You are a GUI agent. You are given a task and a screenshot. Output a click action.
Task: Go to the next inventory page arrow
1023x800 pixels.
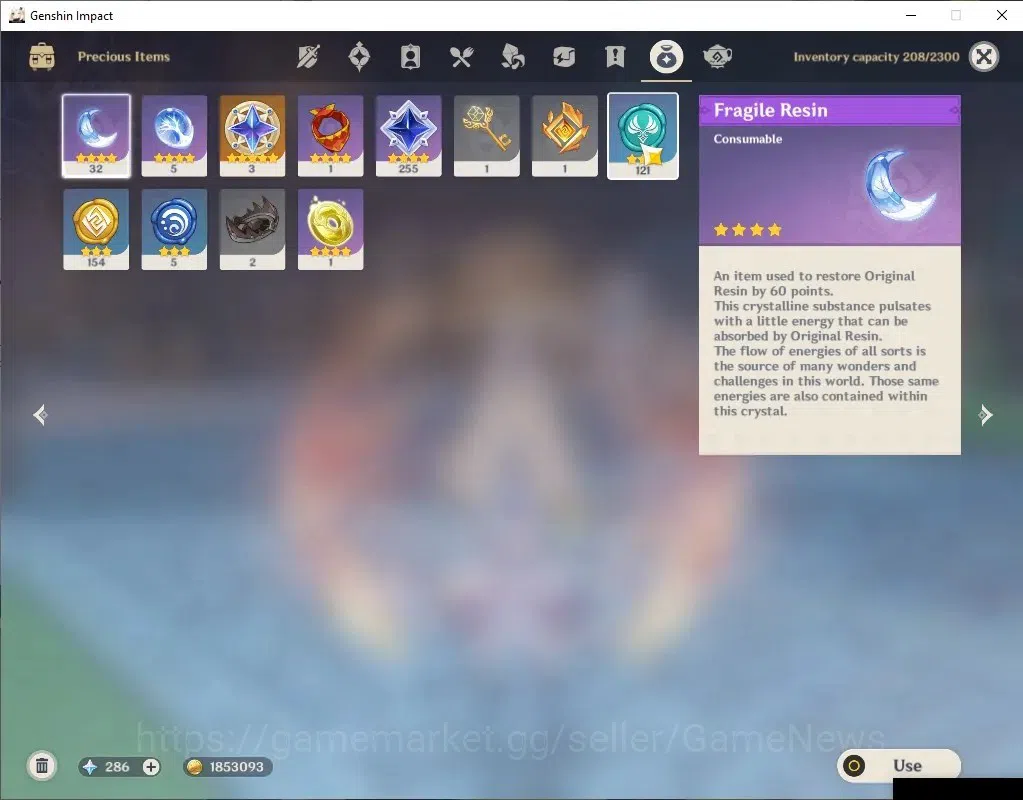pyautogui.click(x=985, y=414)
